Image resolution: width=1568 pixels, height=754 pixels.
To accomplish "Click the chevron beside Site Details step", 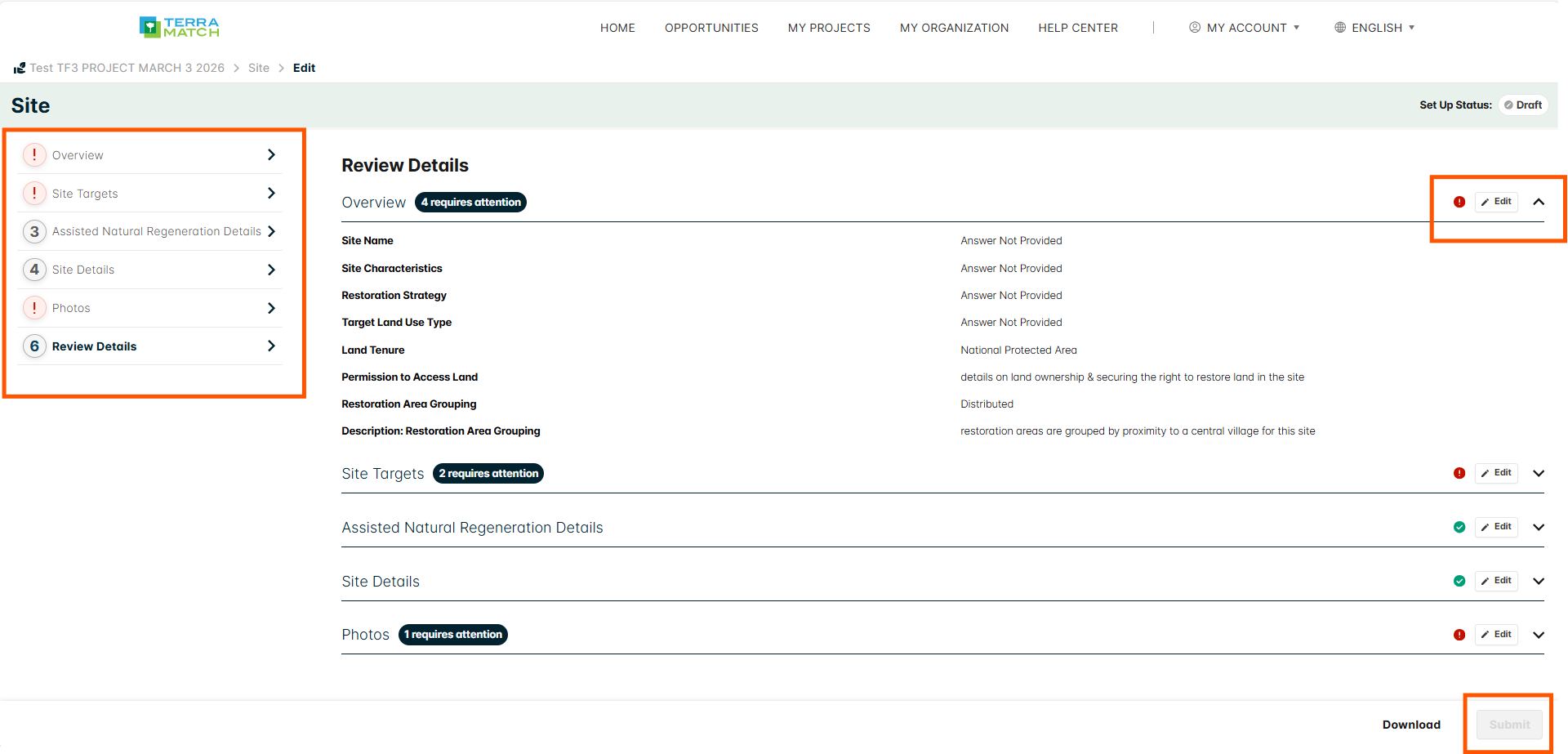I will tap(271, 270).
